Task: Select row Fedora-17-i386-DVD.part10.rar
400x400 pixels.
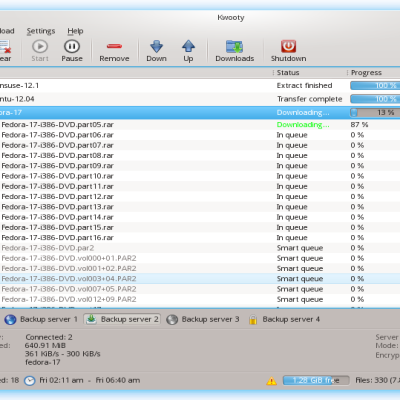Action: [x=200, y=176]
